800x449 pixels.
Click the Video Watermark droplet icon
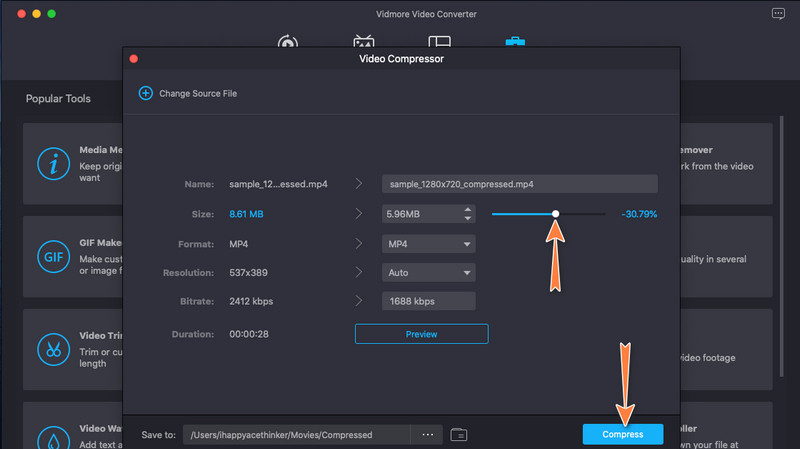click(52, 436)
